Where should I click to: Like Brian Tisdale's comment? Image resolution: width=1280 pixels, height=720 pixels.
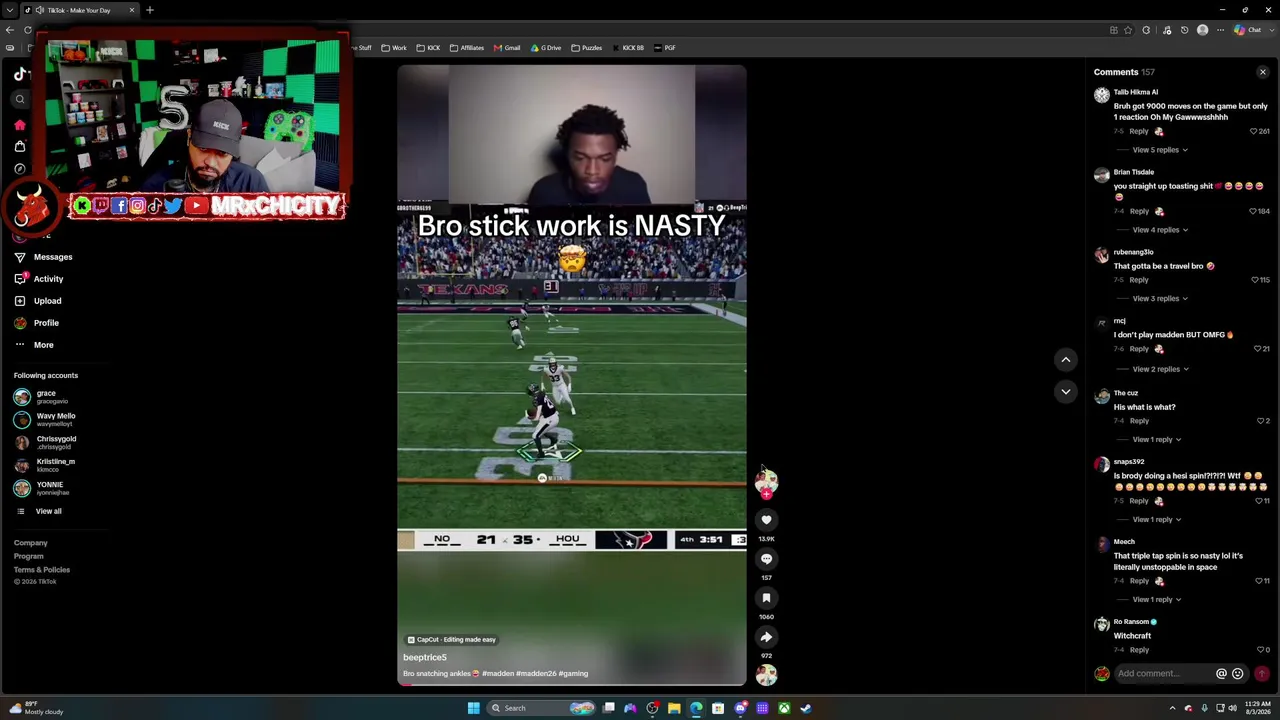[1253, 211]
